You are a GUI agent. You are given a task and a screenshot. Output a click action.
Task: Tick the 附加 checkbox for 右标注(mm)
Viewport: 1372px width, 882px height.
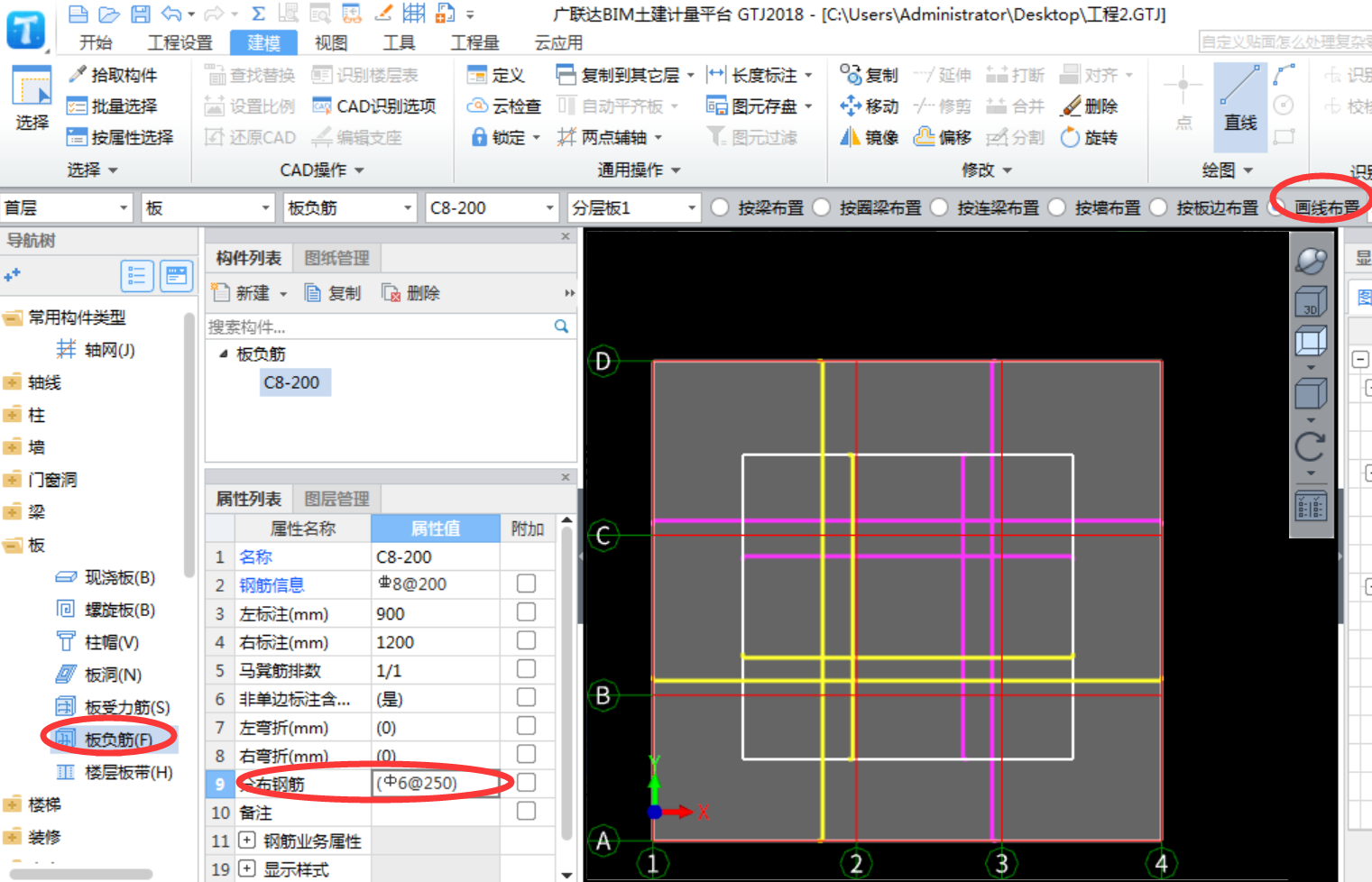click(x=526, y=641)
